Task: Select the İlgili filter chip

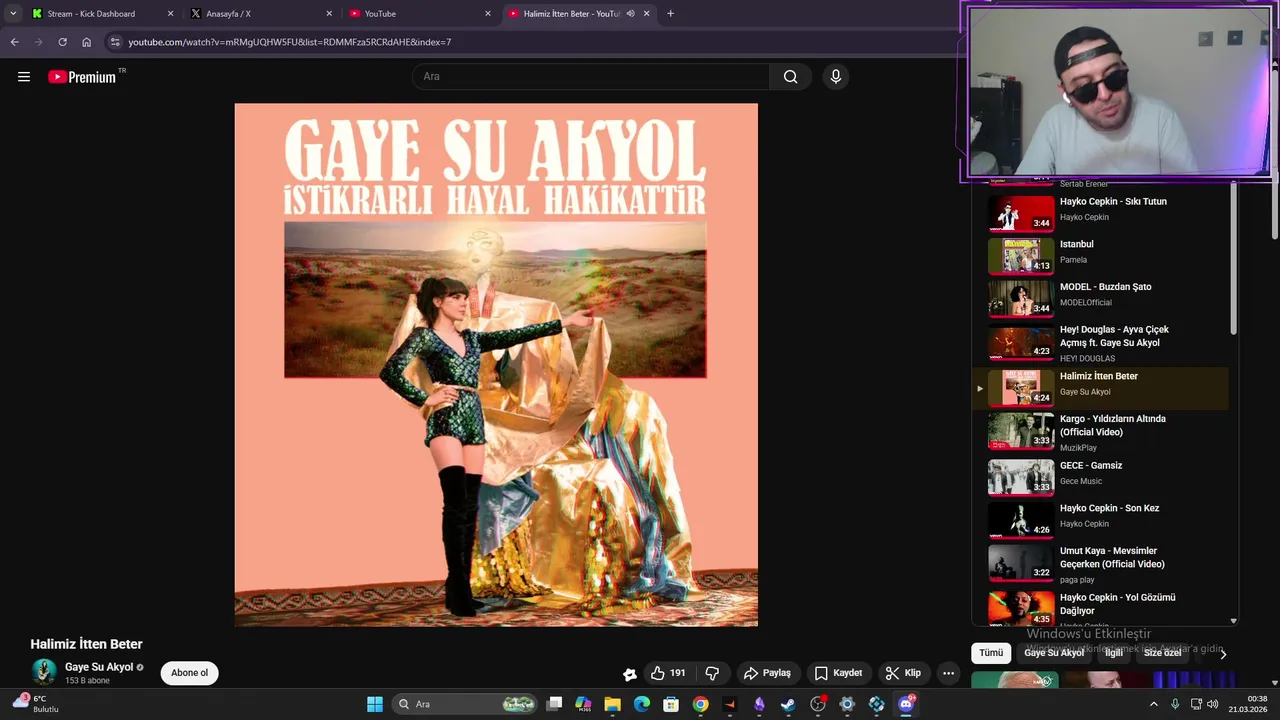Action: 1114,653
